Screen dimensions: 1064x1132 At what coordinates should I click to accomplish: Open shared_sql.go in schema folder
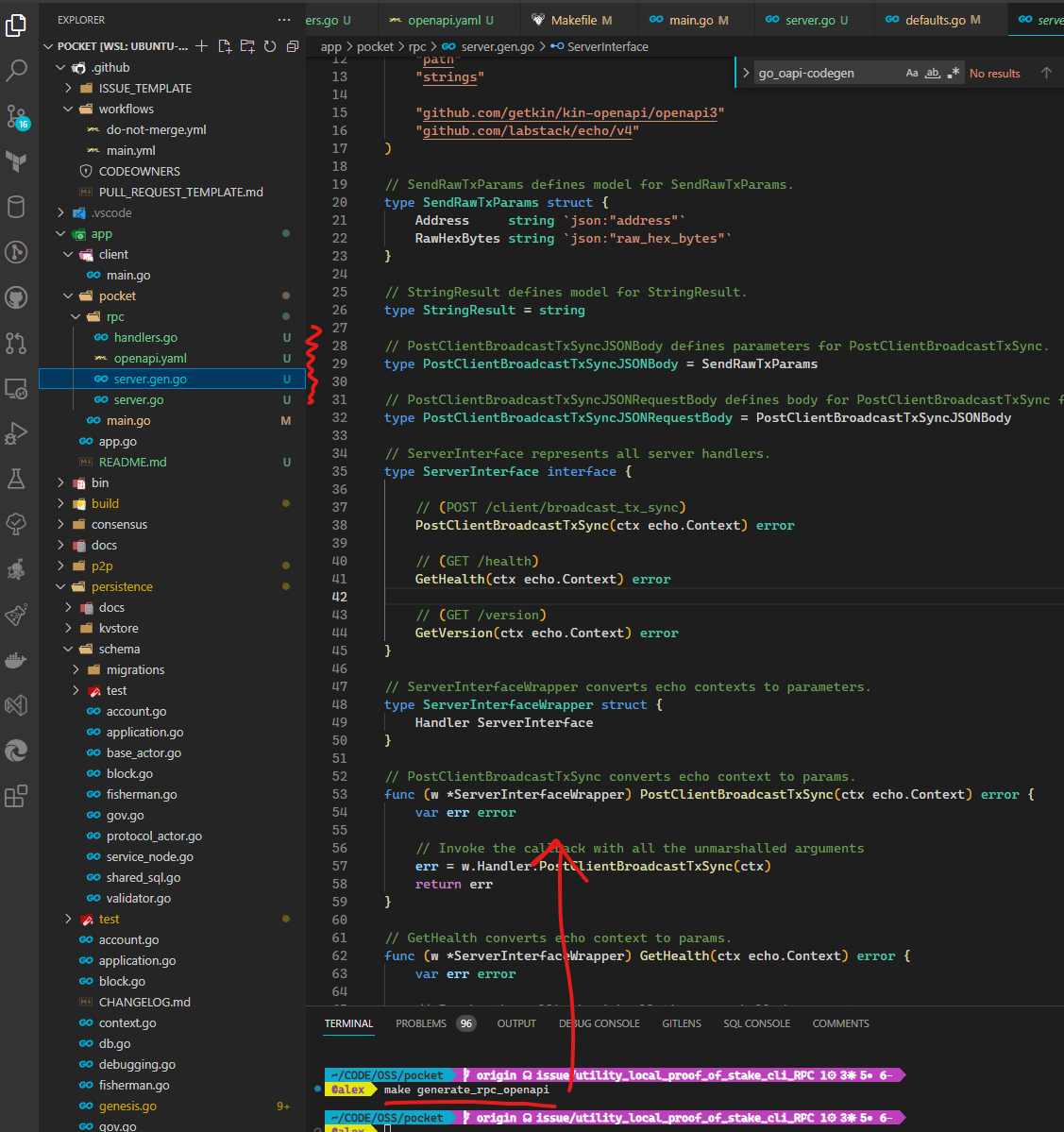143,877
